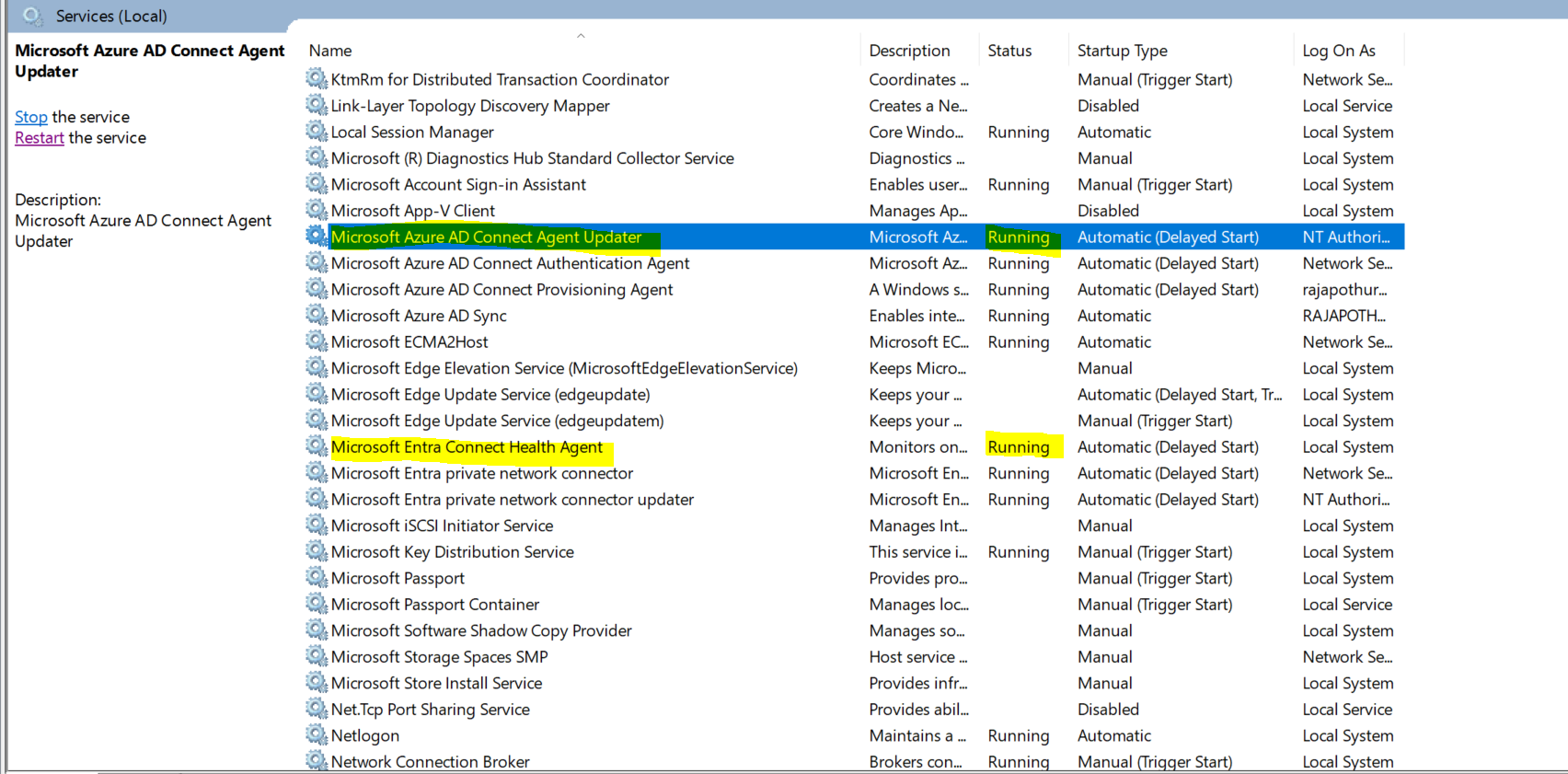The image size is (1568, 774).
Task: Click Disabled startup type of Microsoft App-V Client
Action: [1108, 211]
